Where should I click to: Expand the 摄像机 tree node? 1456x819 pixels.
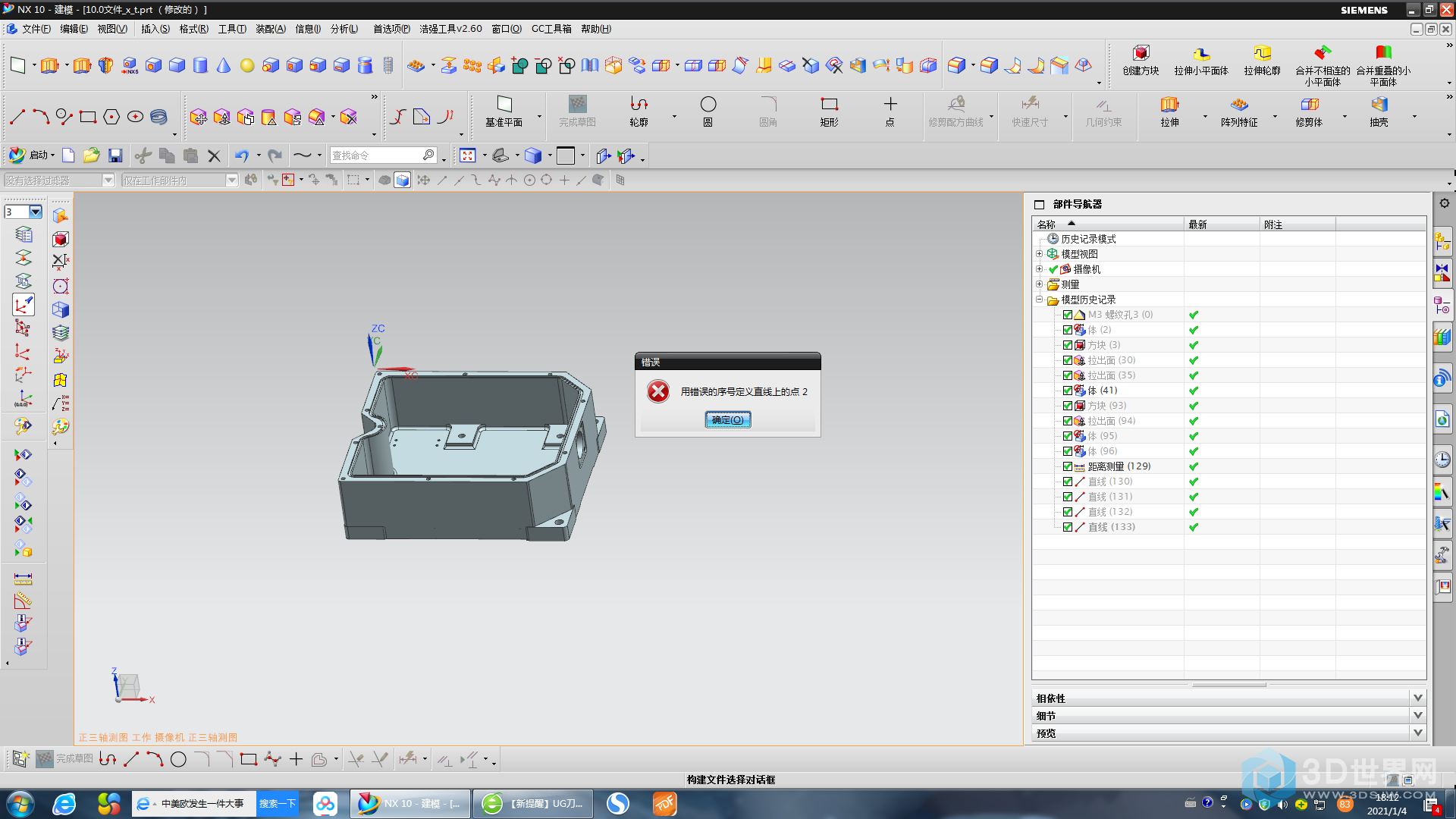pyautogui.click(x=1040, y=269)
